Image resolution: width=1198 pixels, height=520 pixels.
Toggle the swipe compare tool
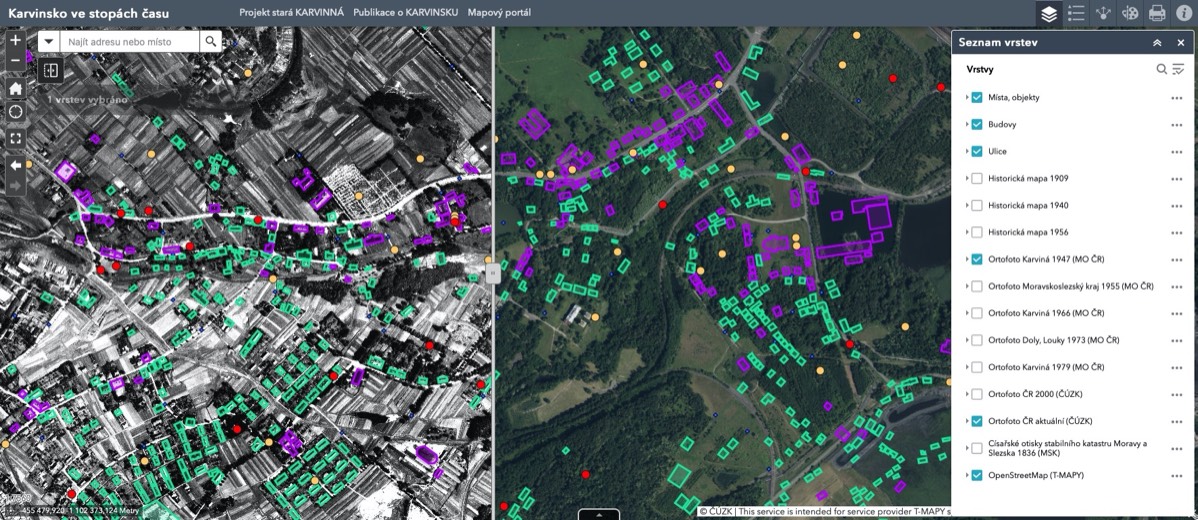point(51,70)
